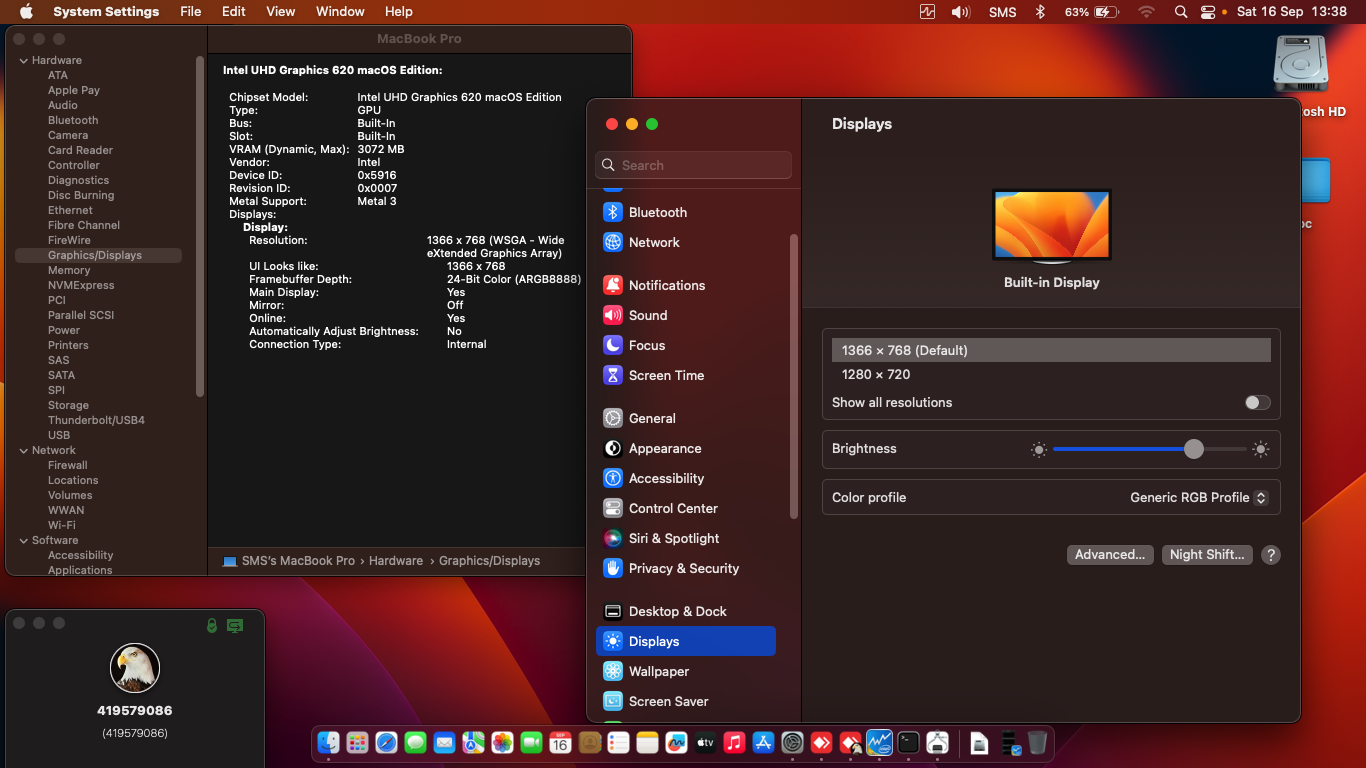The height and width of the screenshot is (768, 1366).
Task: Open the Apple menu
Action: click(26, 12)
